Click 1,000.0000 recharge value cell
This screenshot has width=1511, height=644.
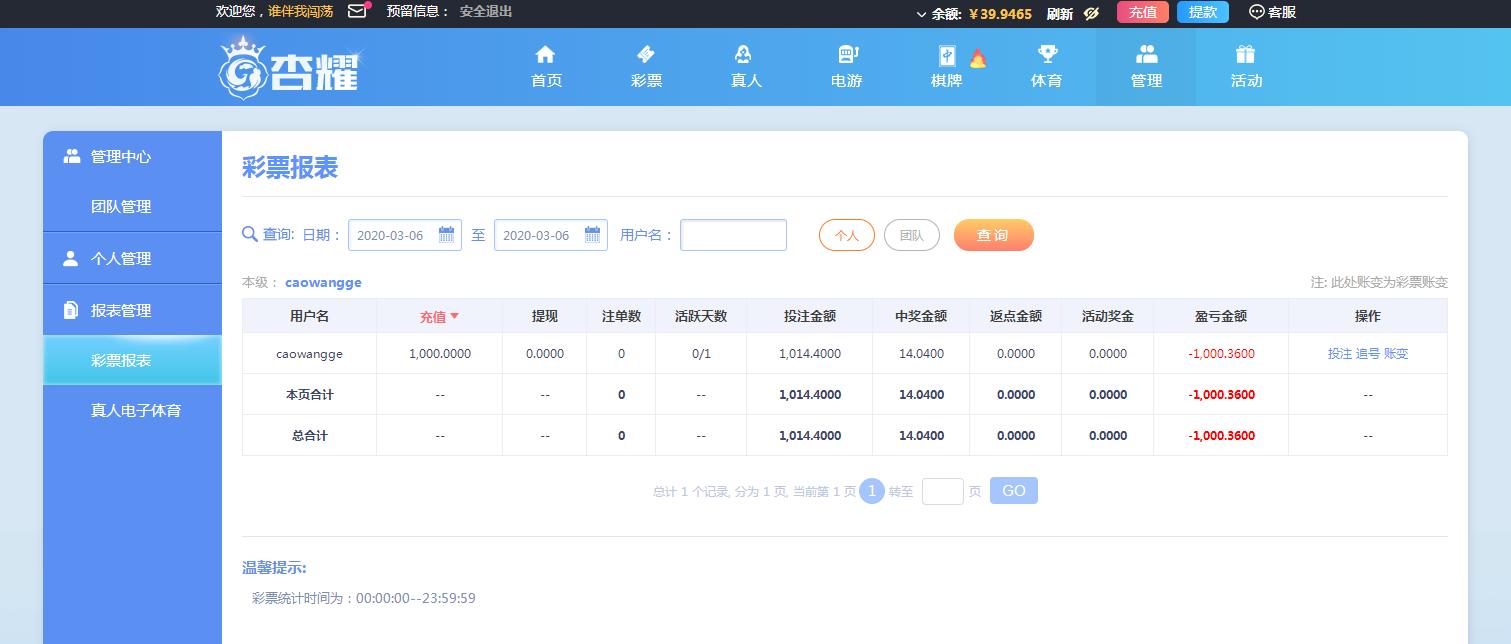tap(440, 354)
